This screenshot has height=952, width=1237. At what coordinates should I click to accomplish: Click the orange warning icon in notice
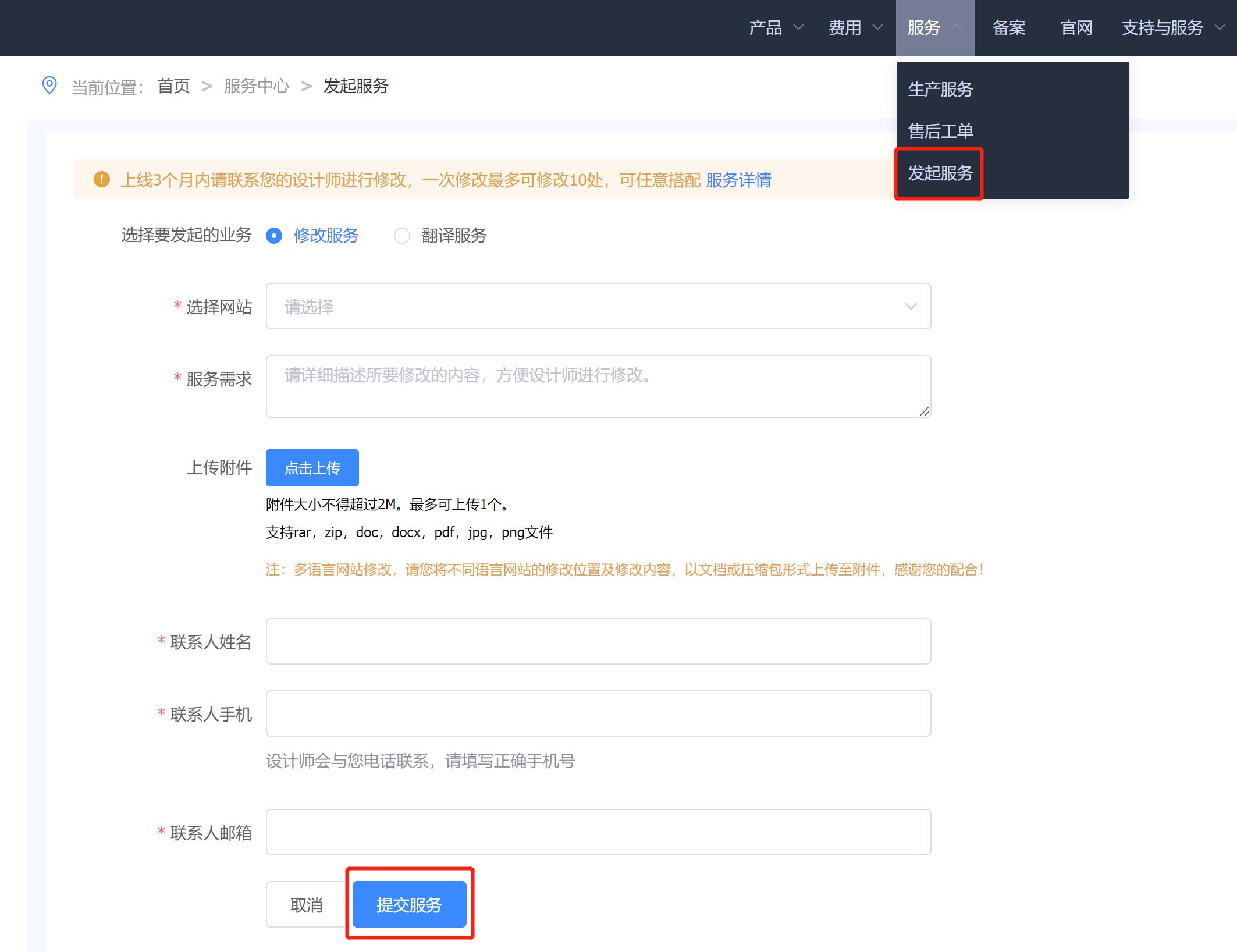click(102, 179)
